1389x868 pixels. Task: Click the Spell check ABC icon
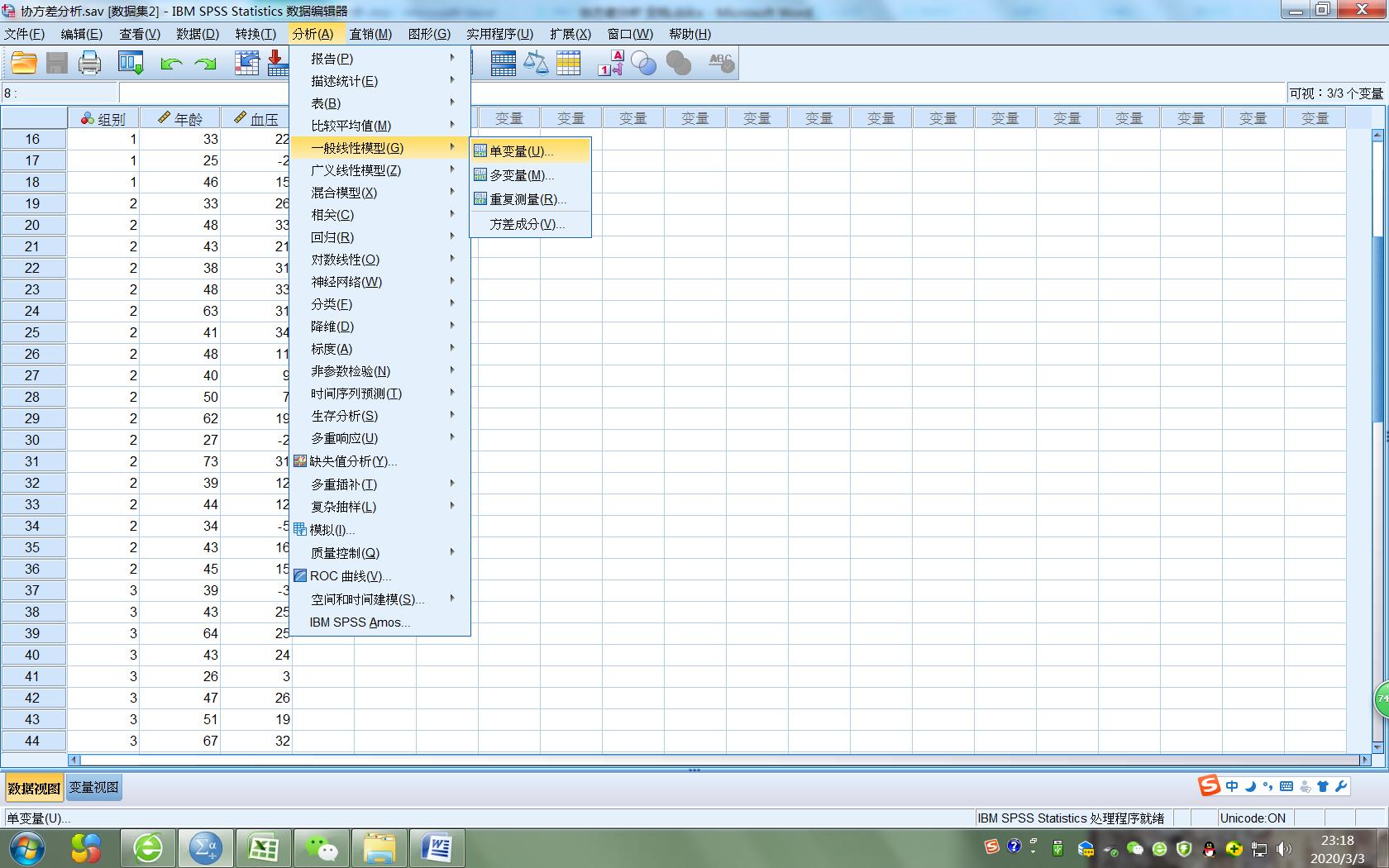(721, 63)
